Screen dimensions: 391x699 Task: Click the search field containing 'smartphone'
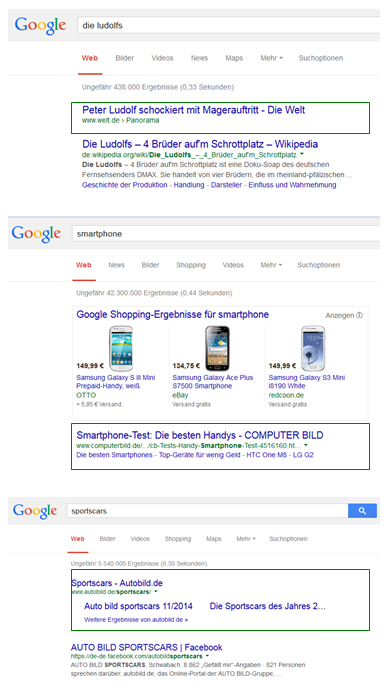pos(226,234)
